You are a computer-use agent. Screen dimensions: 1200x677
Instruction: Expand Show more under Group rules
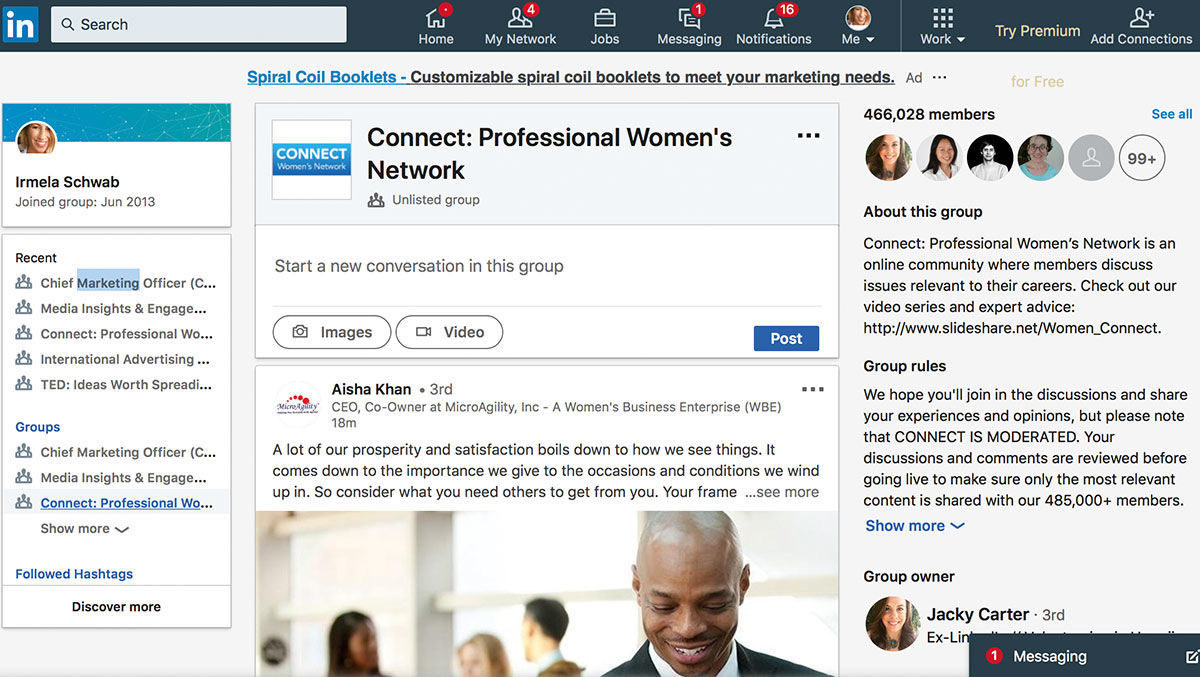(x=915, y=526)
